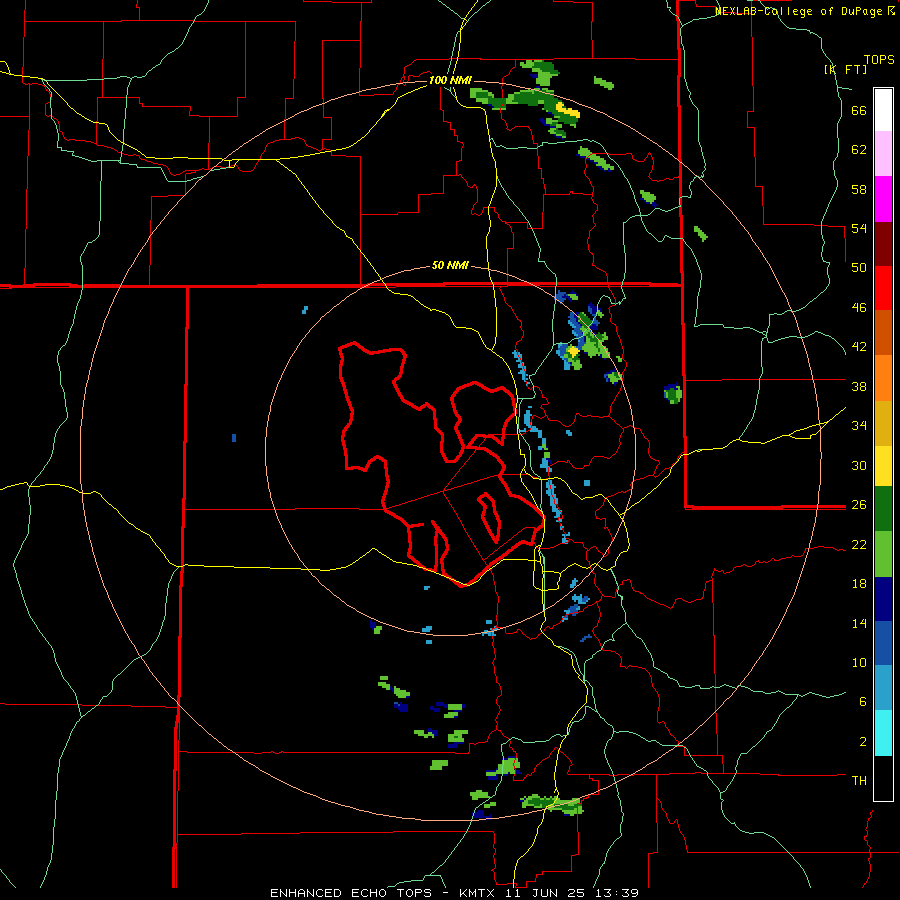Click the legend value '38'
This screenshot has width=900, height=900.
coord(859,386)
